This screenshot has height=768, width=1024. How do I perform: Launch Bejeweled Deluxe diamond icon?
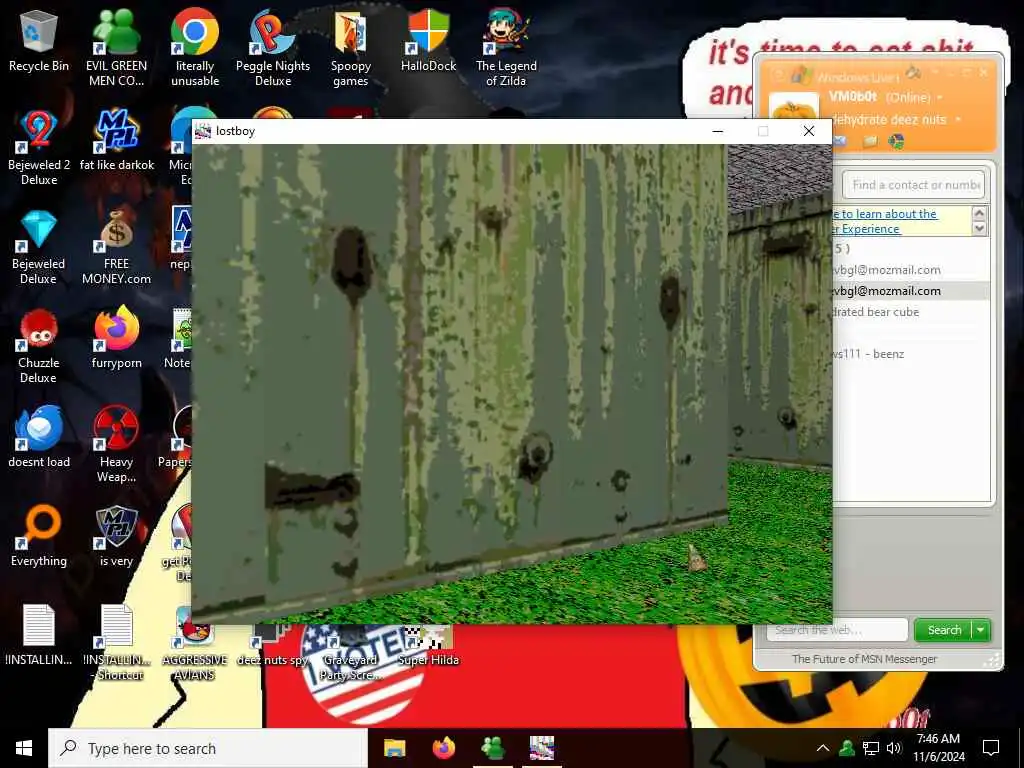pos(39,246)
